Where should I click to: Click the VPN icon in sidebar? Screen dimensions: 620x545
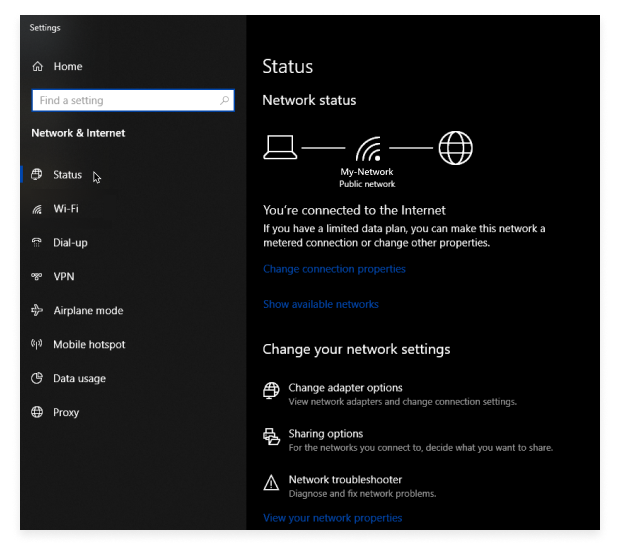click(x=38, y=277)
